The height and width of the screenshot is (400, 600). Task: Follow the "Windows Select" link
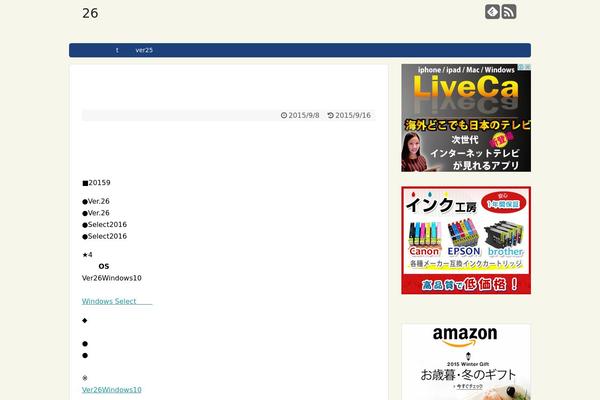[x=117, y=301]
